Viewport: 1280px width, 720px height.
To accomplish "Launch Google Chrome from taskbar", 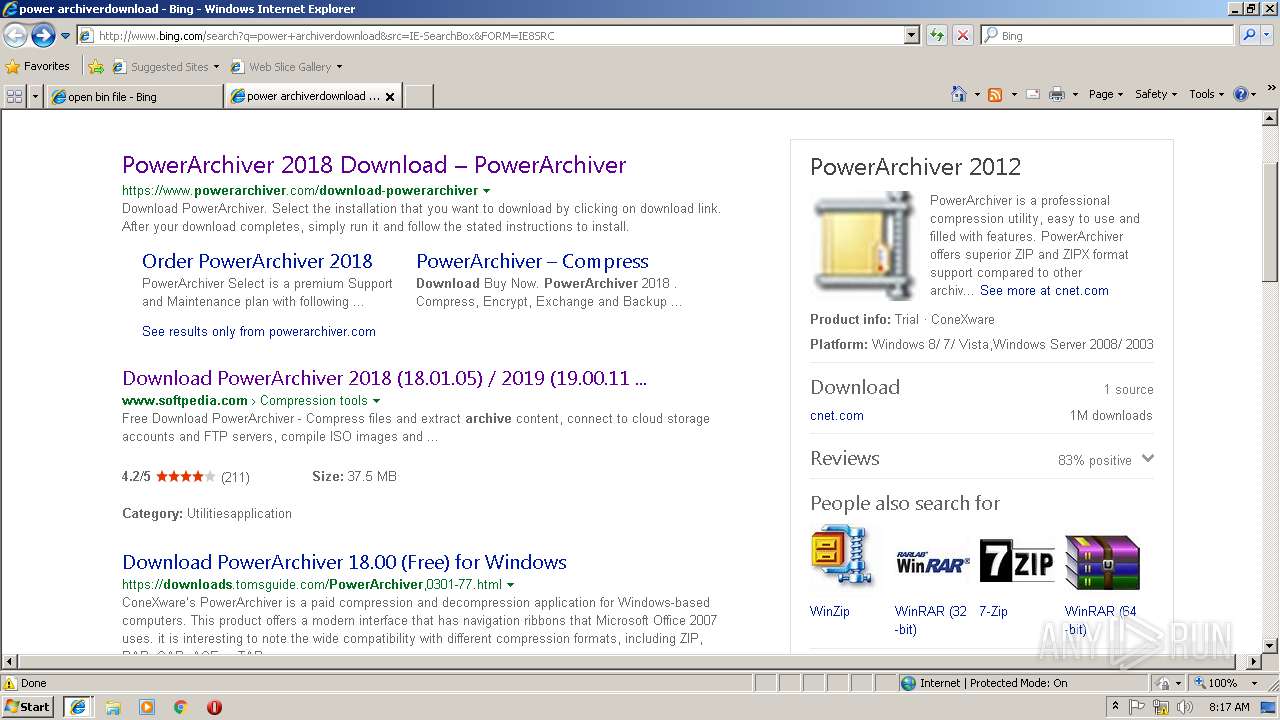I will click(181, 707).
